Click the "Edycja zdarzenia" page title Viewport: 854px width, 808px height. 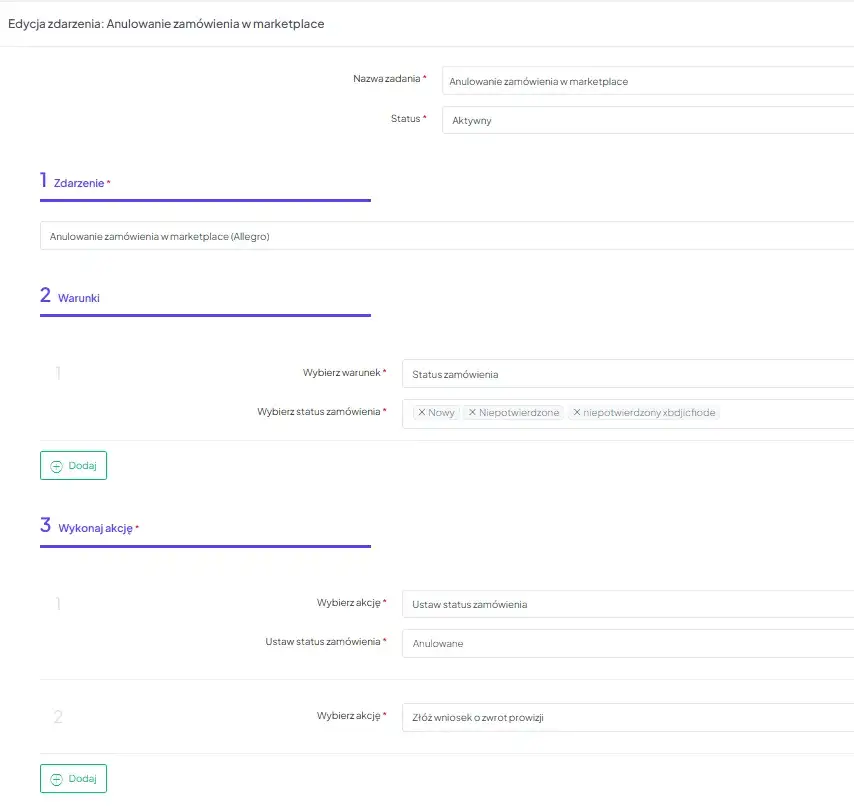click(x=166, y=24)
